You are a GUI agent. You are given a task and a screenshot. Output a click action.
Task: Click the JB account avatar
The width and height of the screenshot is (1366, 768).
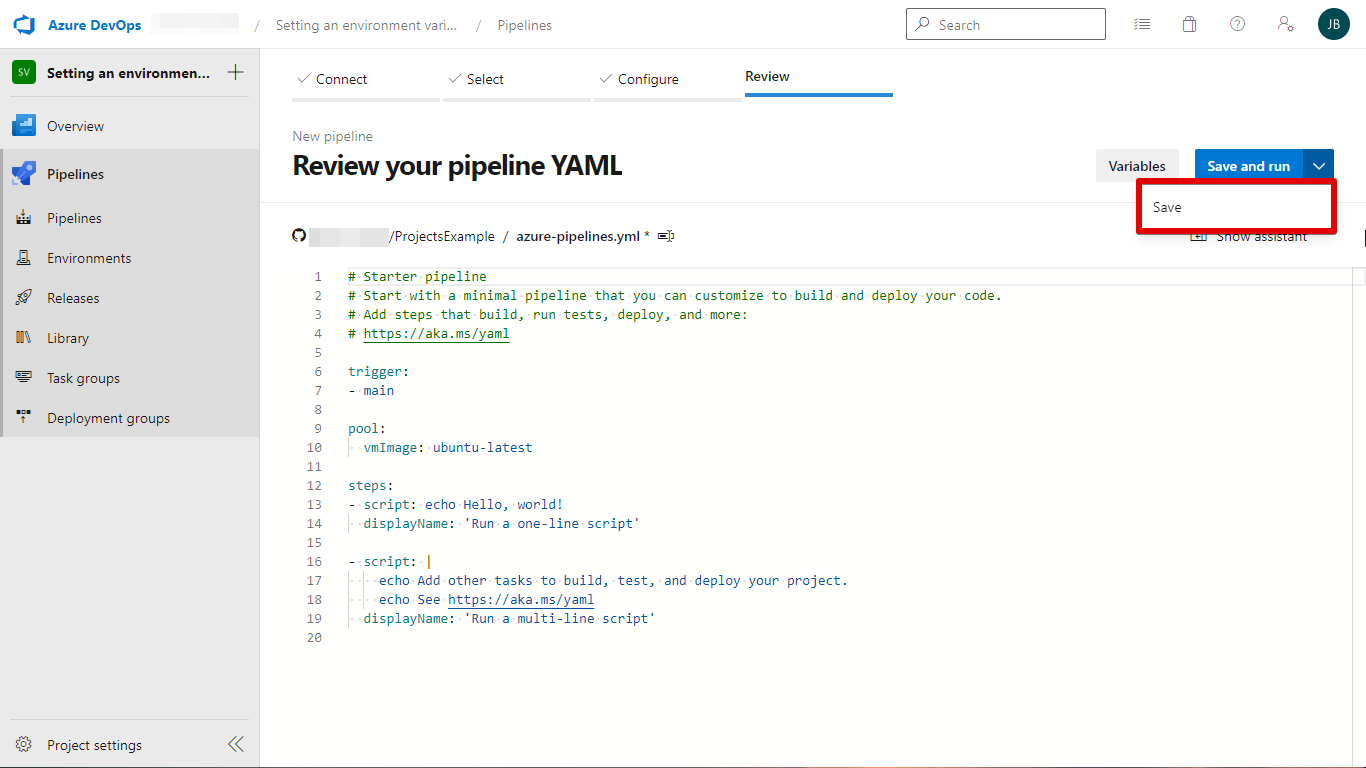(1333, 25)
